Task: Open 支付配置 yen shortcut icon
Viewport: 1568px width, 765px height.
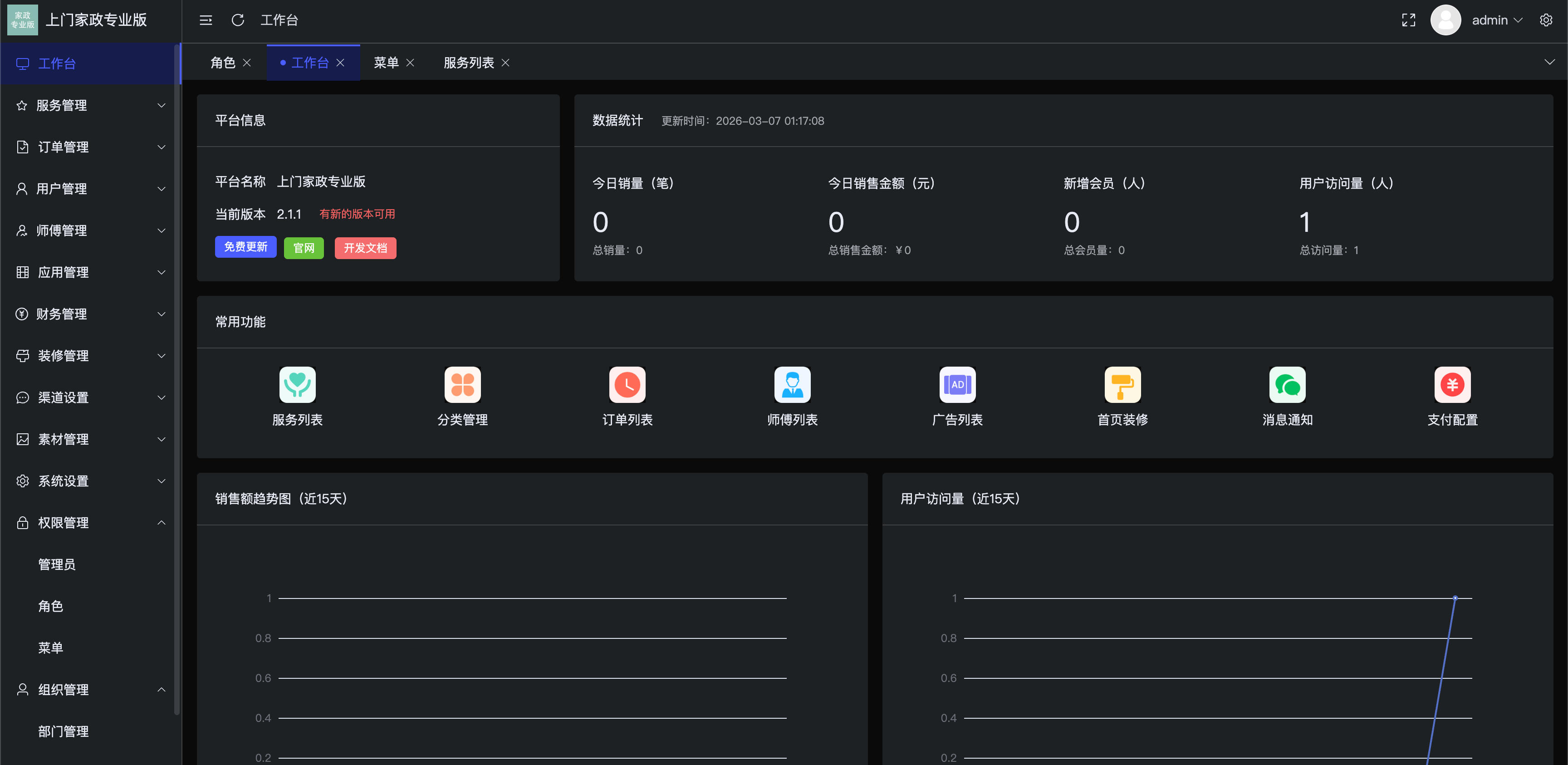Action: [x=1452, y=384]
